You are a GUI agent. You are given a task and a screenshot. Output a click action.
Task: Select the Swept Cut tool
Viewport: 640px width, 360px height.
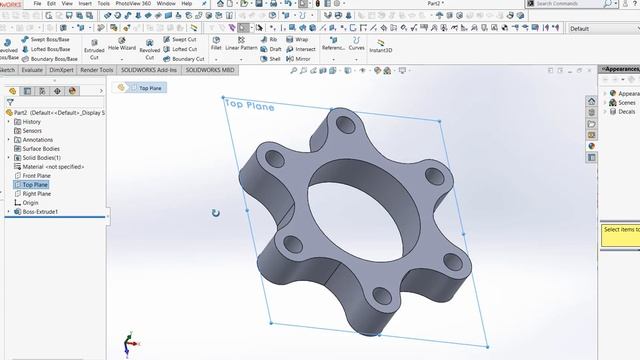click(180, 40)
